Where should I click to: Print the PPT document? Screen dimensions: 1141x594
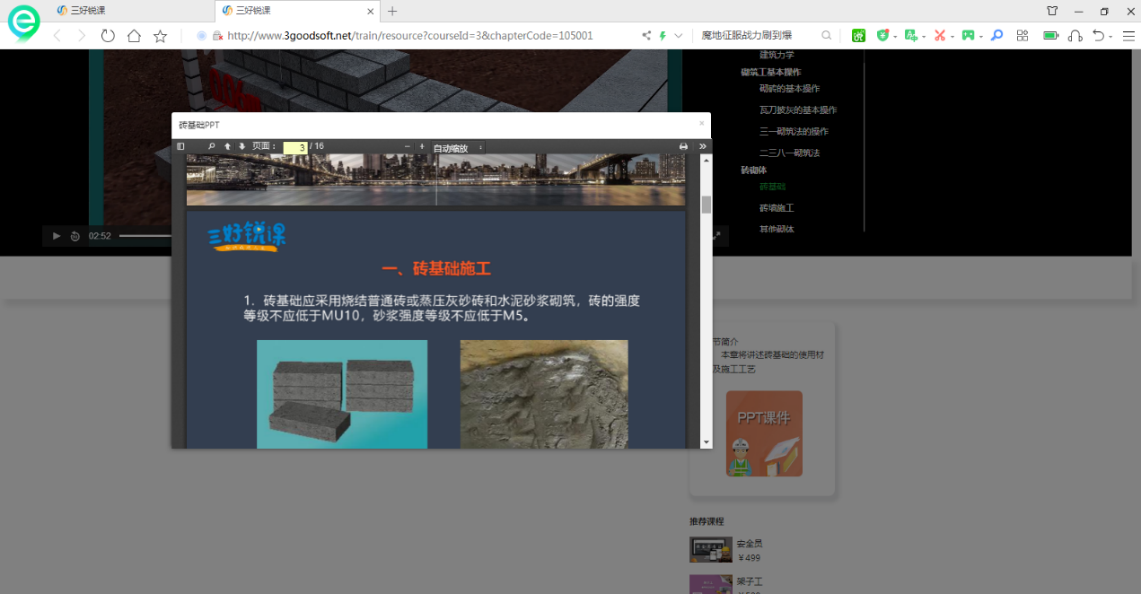(684, 147)
